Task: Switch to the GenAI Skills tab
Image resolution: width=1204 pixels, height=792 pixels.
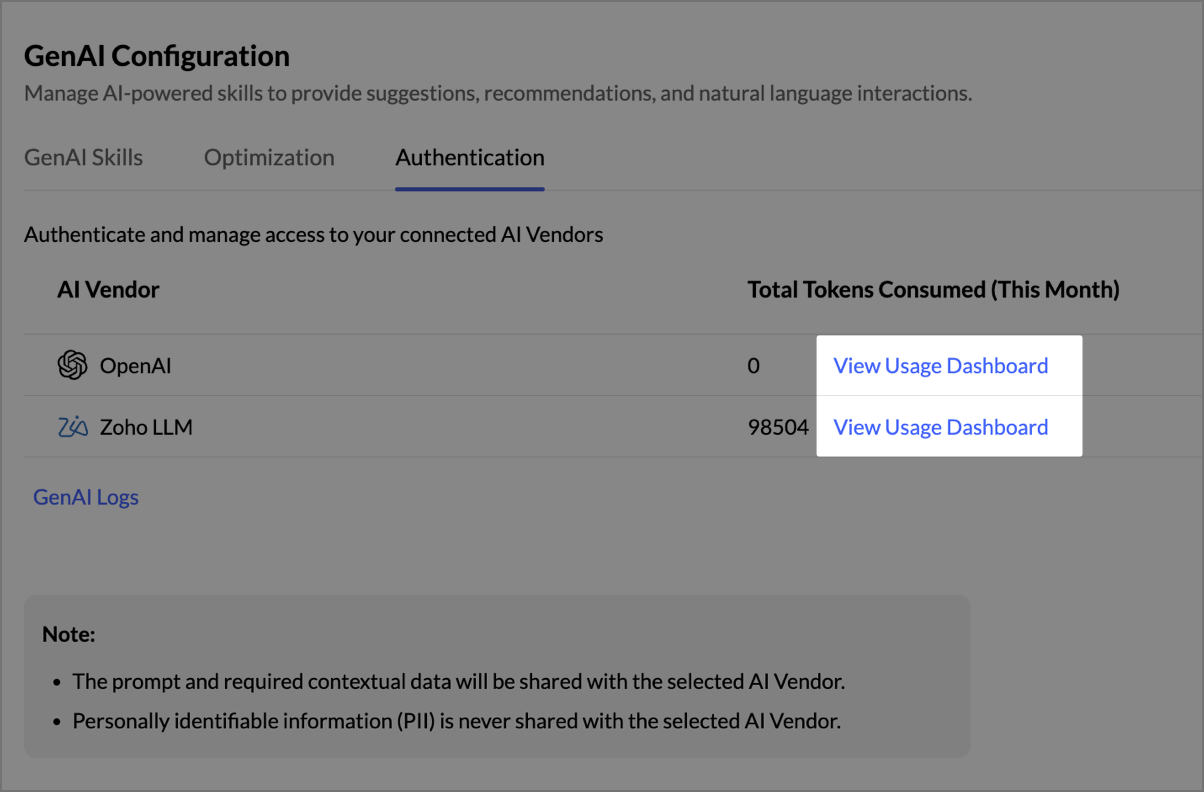Action: tap(83, 158)
